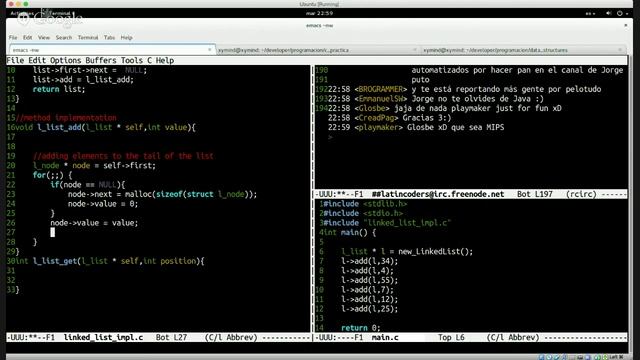The width and height of the screenshot is (640, 360).
Task: Click the 'Bot L27' position indicator
Action: 171,338
